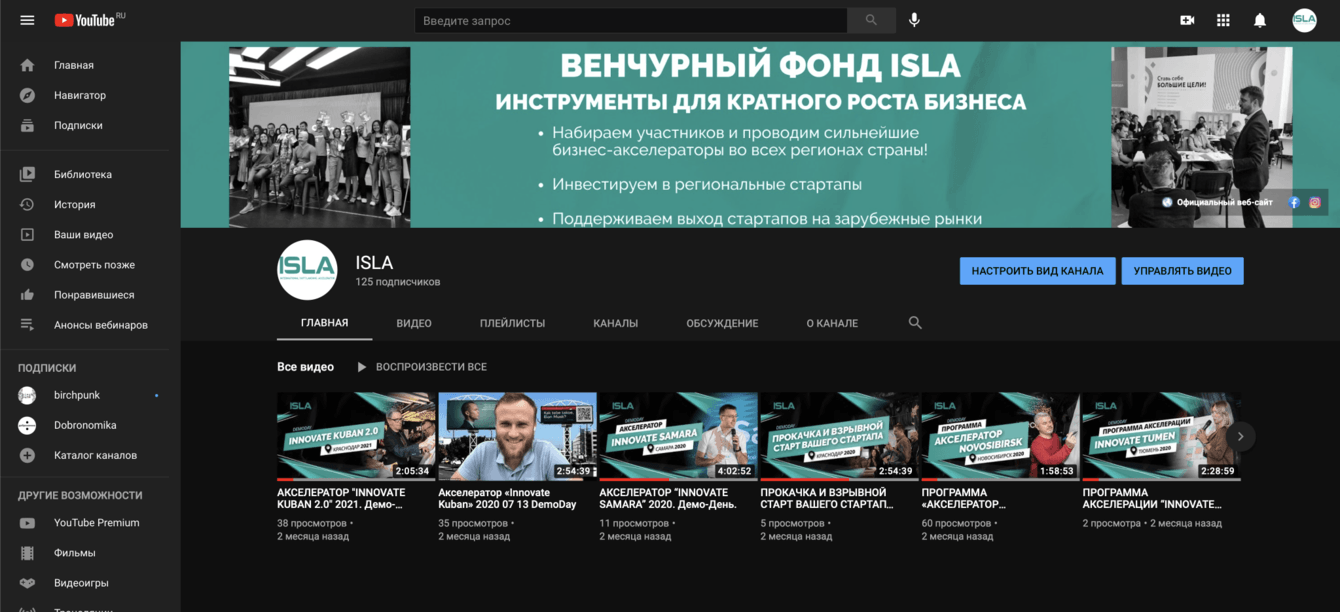Click the ISLA channel avatar
Image resolution: width=1340 pixels, height=612 pixels.
click(307, 270)
